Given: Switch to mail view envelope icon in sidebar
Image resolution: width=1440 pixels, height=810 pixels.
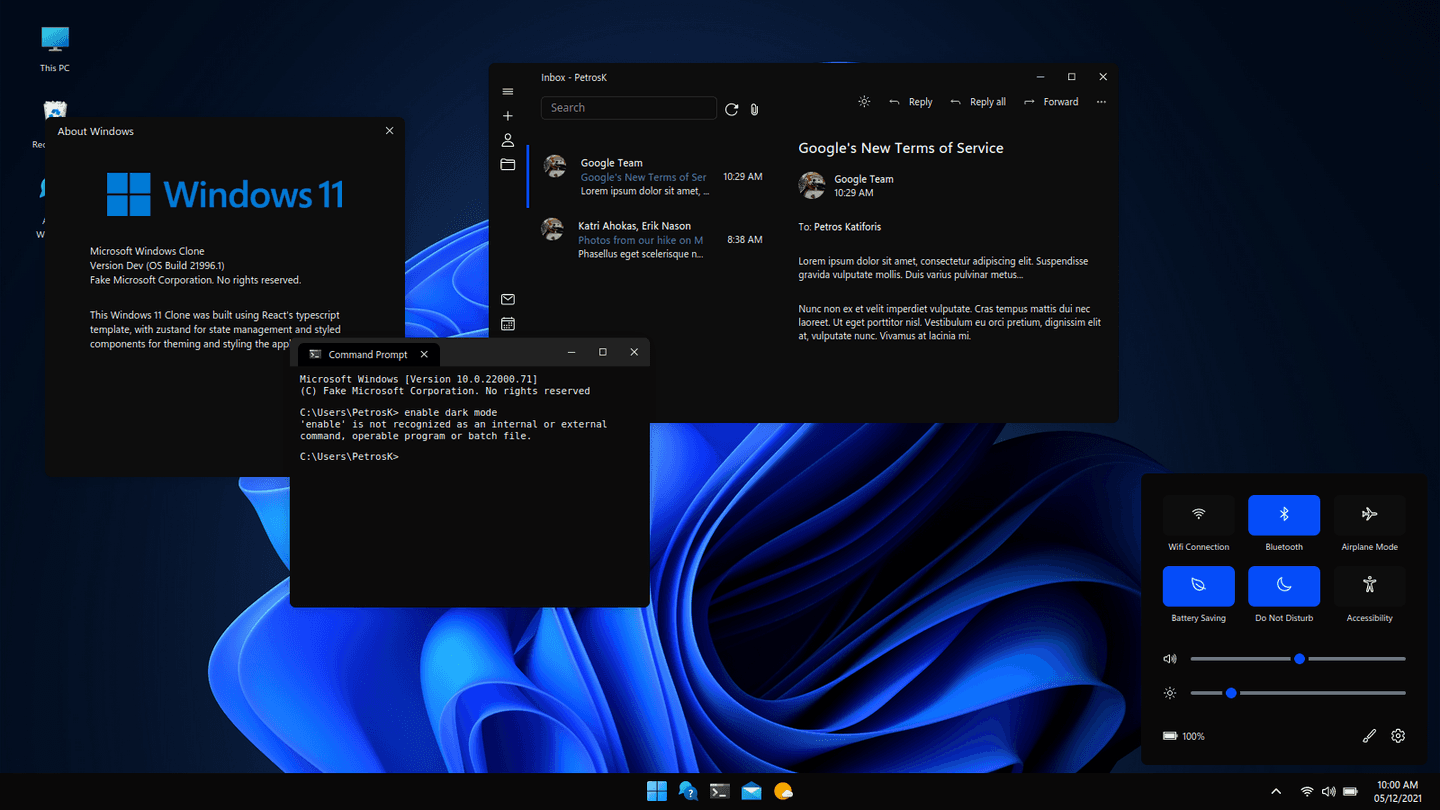Looking at the screenshot, I should [x=508, y=299].
